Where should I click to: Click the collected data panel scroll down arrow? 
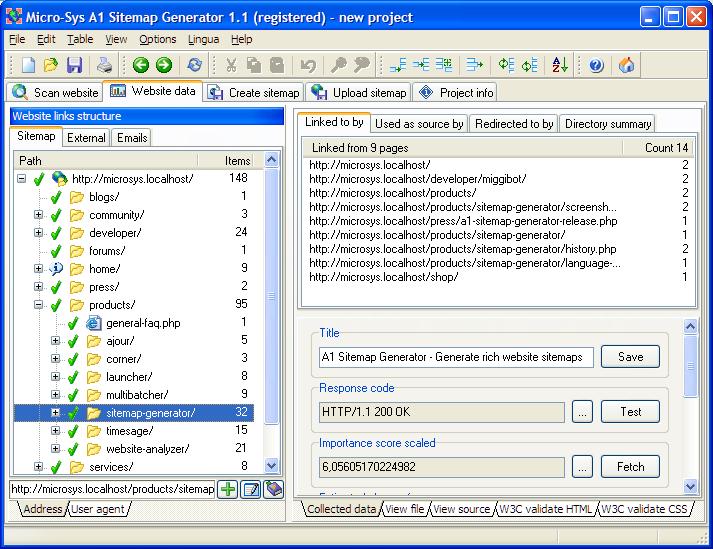coord(690,486)
